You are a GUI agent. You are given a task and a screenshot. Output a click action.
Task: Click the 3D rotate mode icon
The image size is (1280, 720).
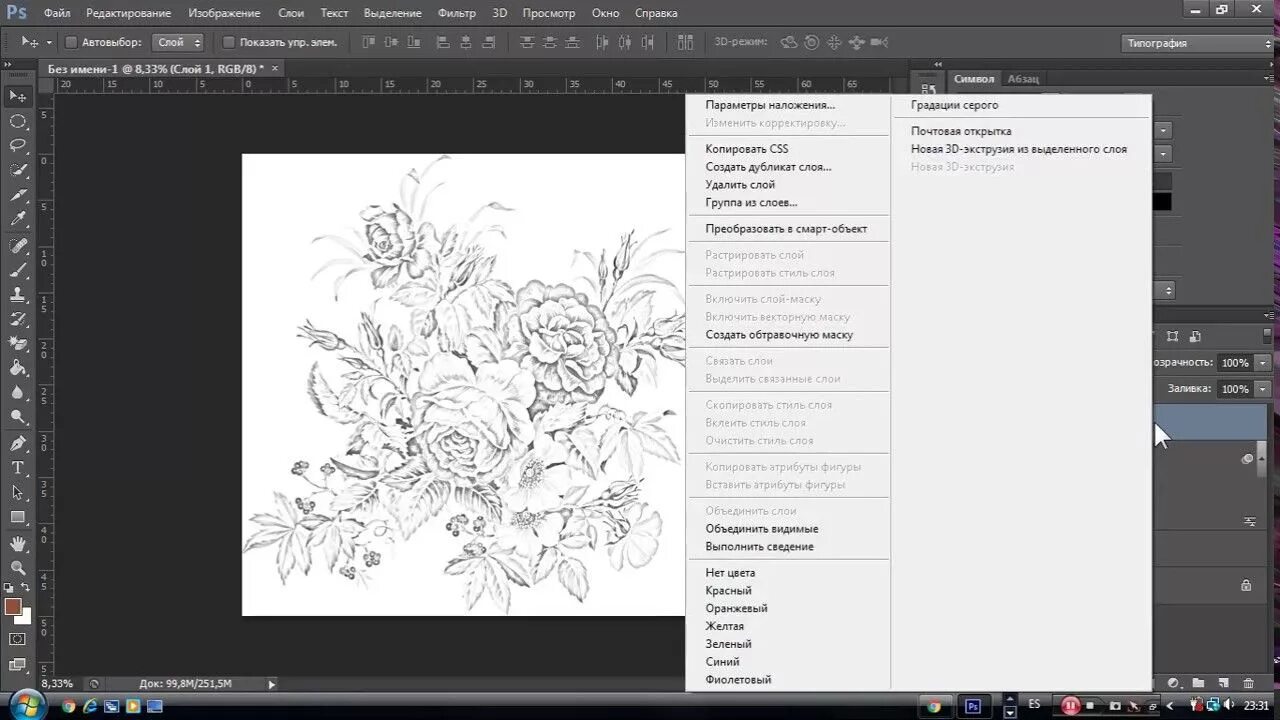[x=789, y=43]
